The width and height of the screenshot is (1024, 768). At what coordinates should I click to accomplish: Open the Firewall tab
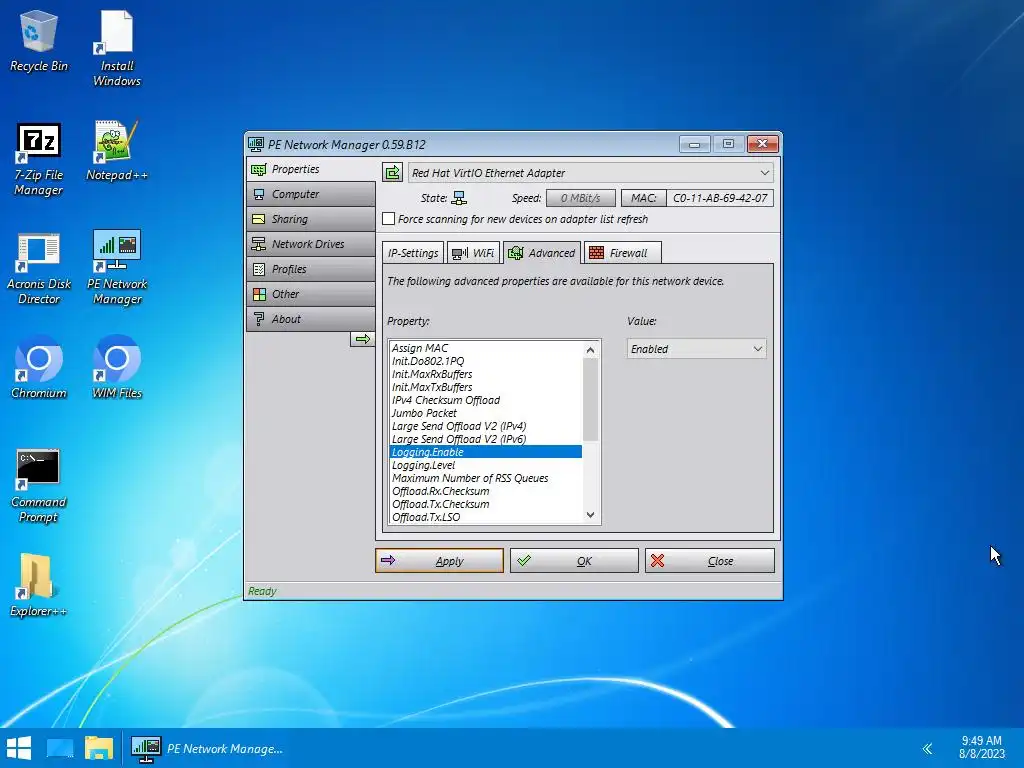(622, 253)
